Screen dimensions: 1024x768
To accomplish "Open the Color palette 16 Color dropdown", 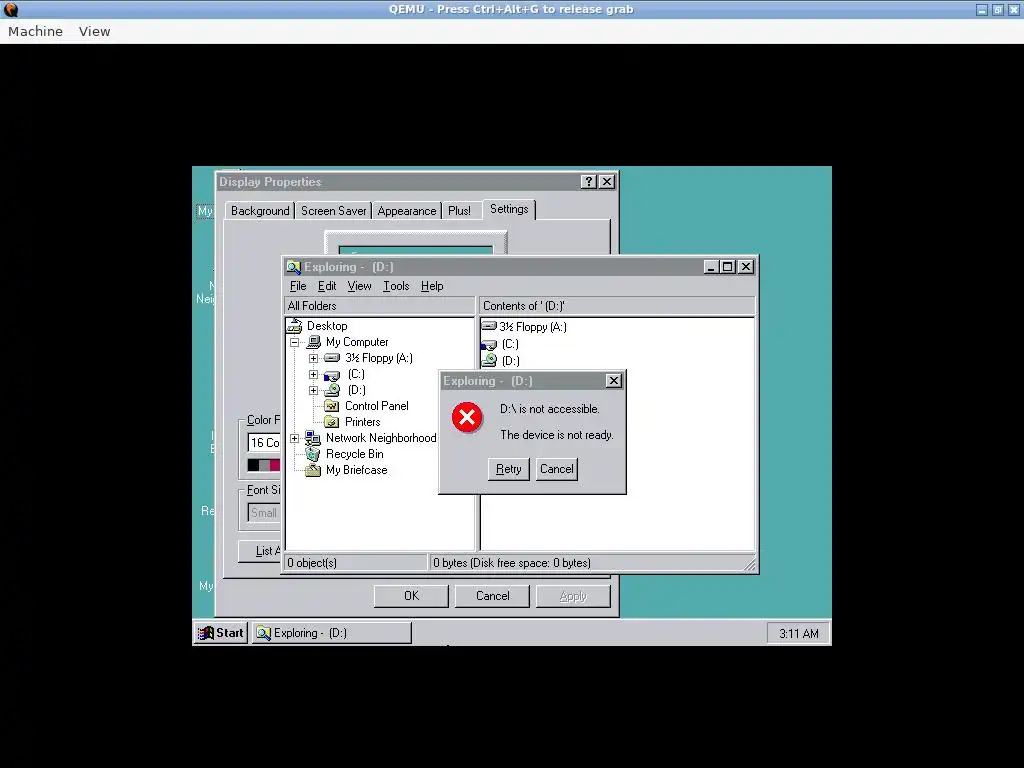I will [264, 443].
